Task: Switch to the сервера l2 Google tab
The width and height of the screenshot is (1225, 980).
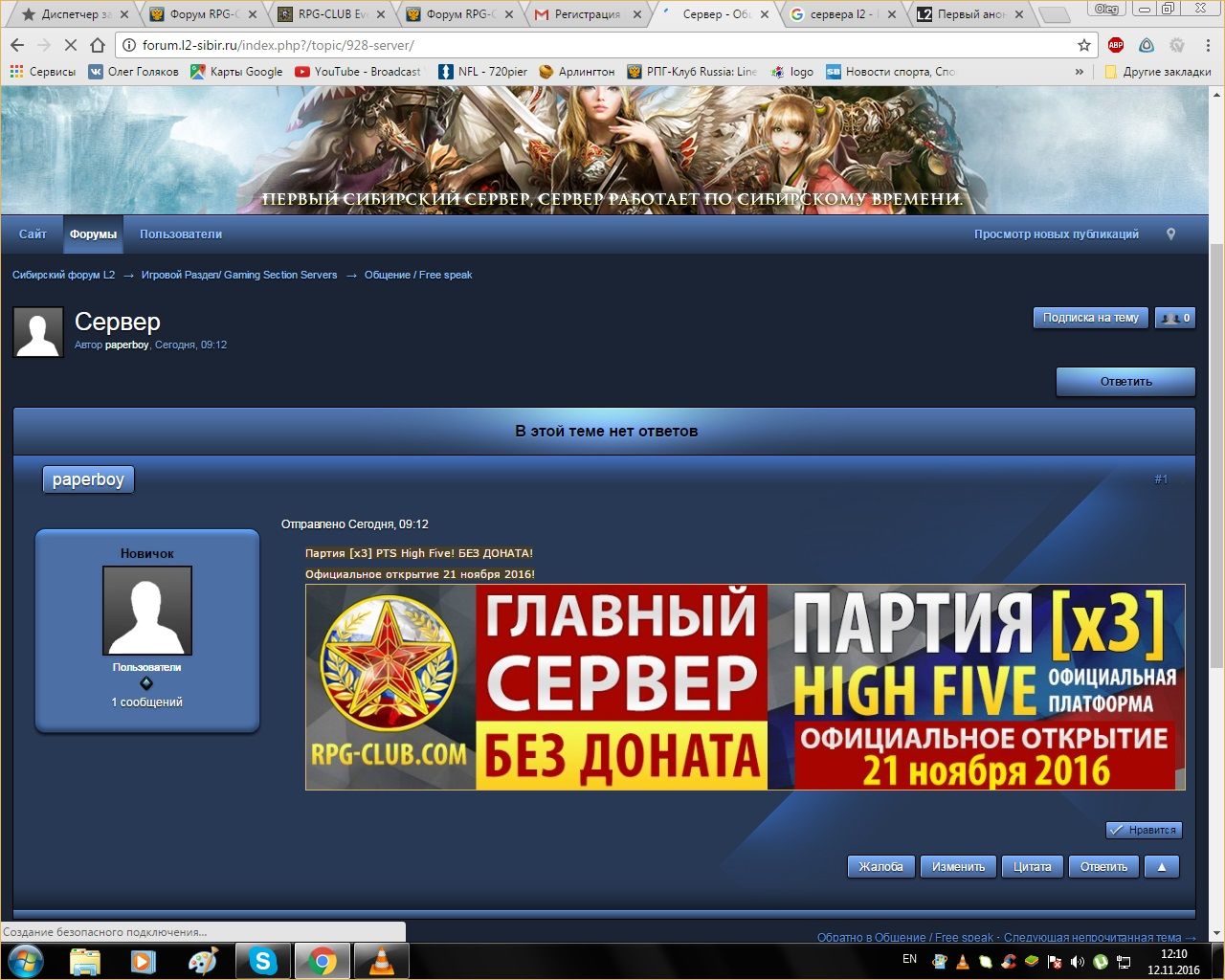Action: click(842, 14)
